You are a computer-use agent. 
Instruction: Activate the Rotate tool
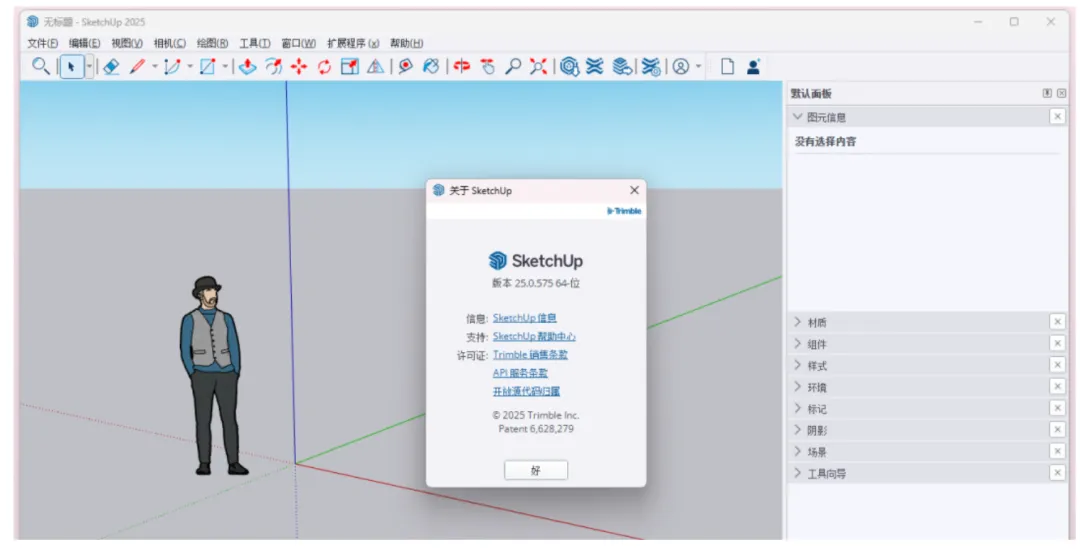tap(324, 66)
